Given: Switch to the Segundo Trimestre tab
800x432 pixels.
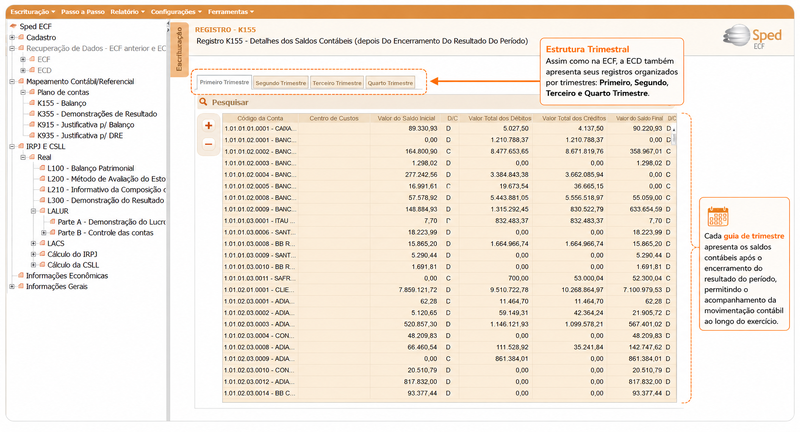Looking at the screenshot, I should [281, 83].
